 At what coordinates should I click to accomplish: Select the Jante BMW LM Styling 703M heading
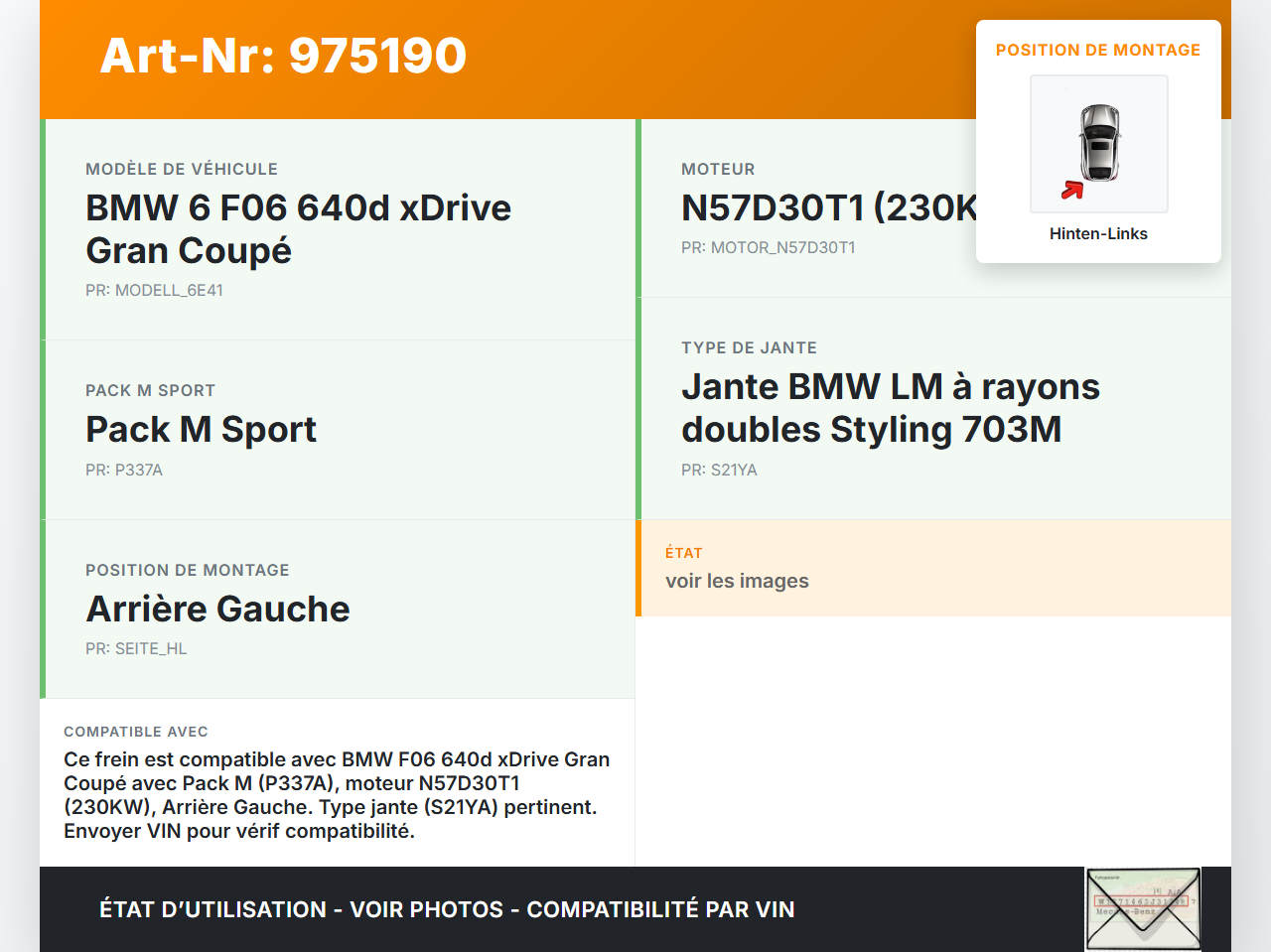[x=890, y=408]
